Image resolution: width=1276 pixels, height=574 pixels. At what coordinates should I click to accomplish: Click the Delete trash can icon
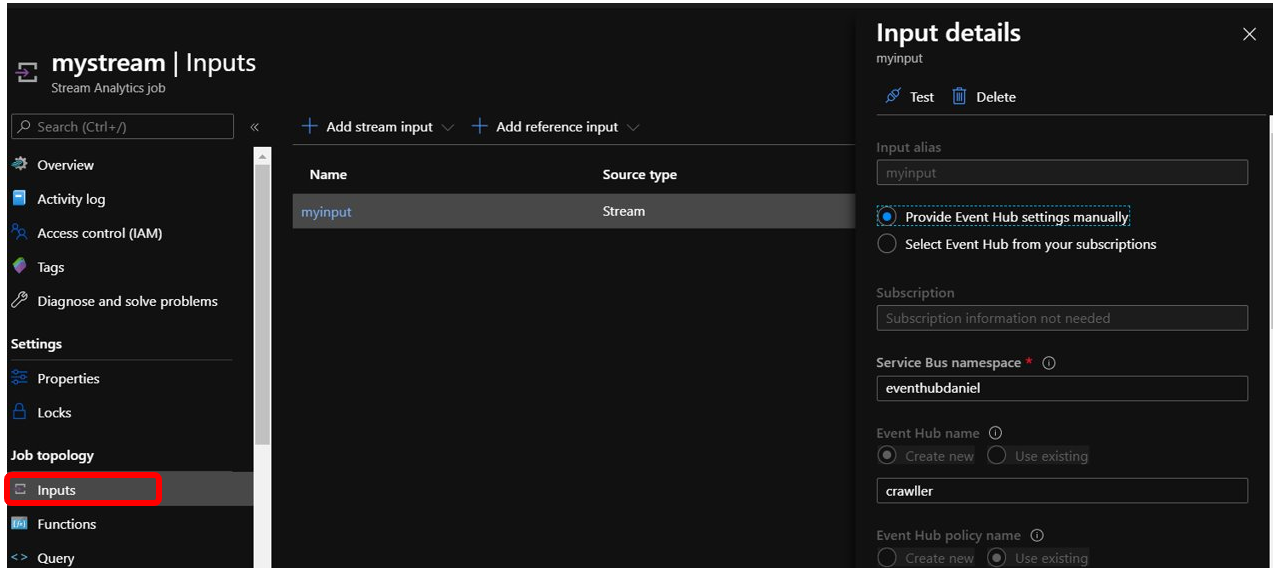coord(959,97)
